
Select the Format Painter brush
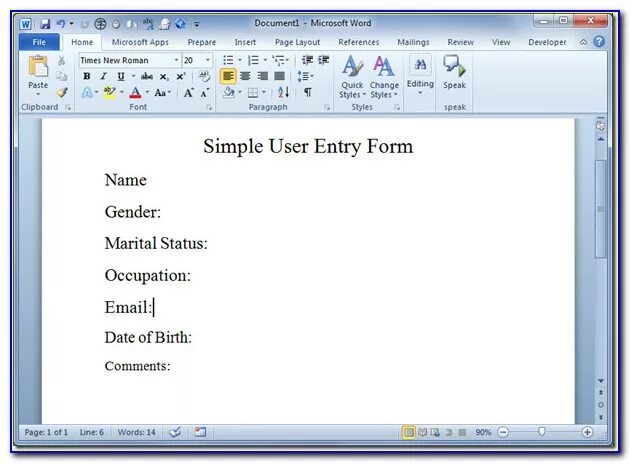click(62, 92)
